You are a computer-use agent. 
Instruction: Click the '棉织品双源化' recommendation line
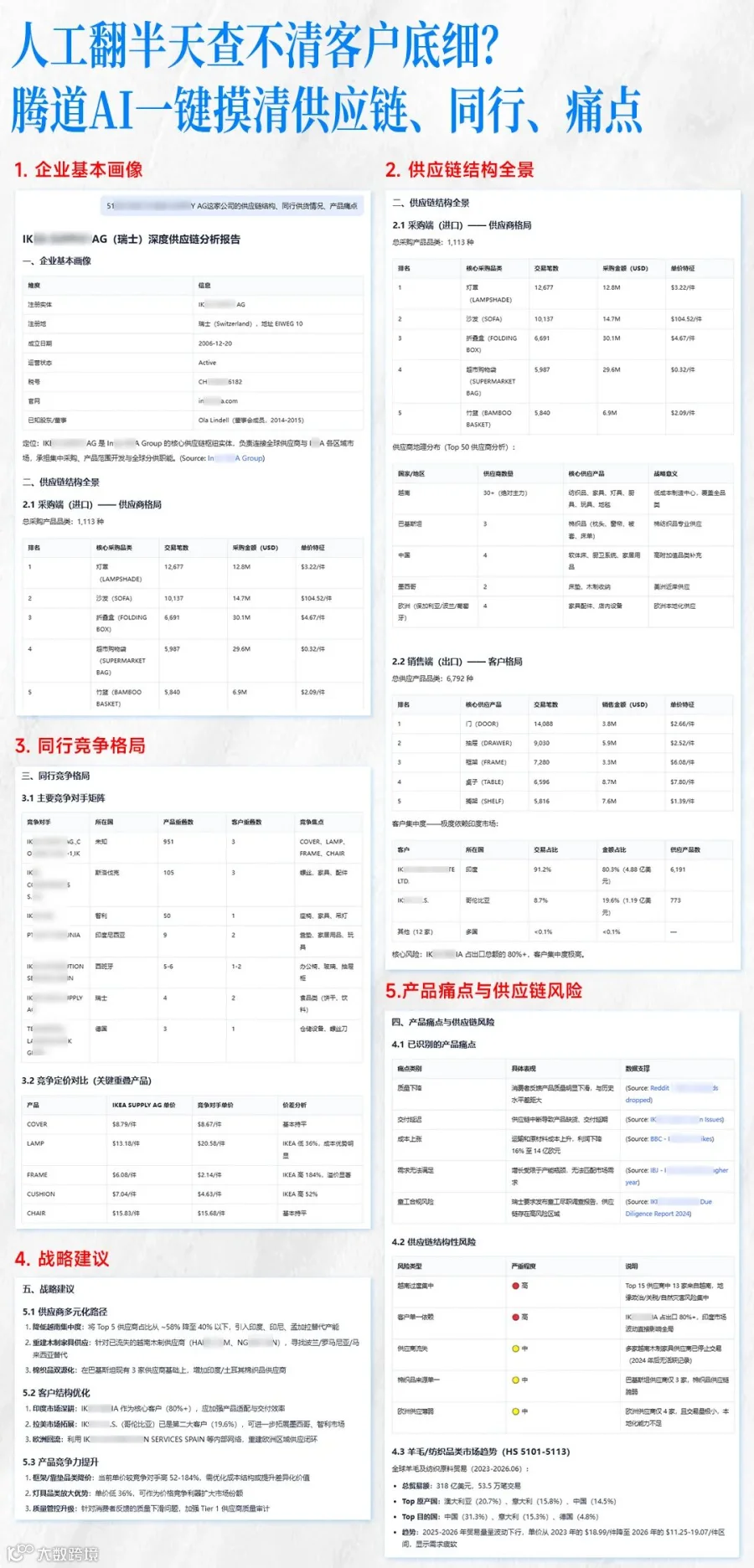156,1370
